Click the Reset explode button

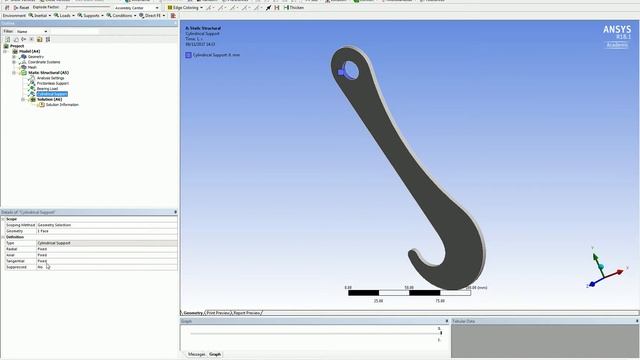pos(21,8)
